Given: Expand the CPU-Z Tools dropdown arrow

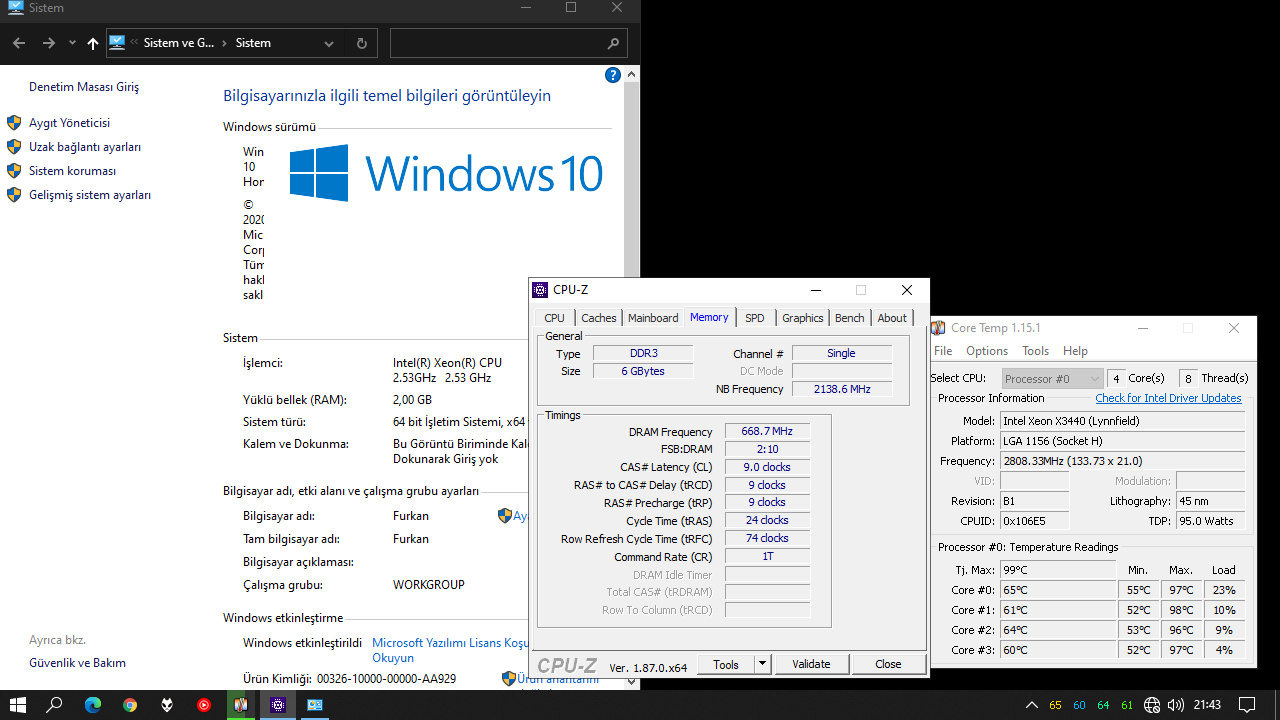Looking at the screenshot, I should point(761,664).
